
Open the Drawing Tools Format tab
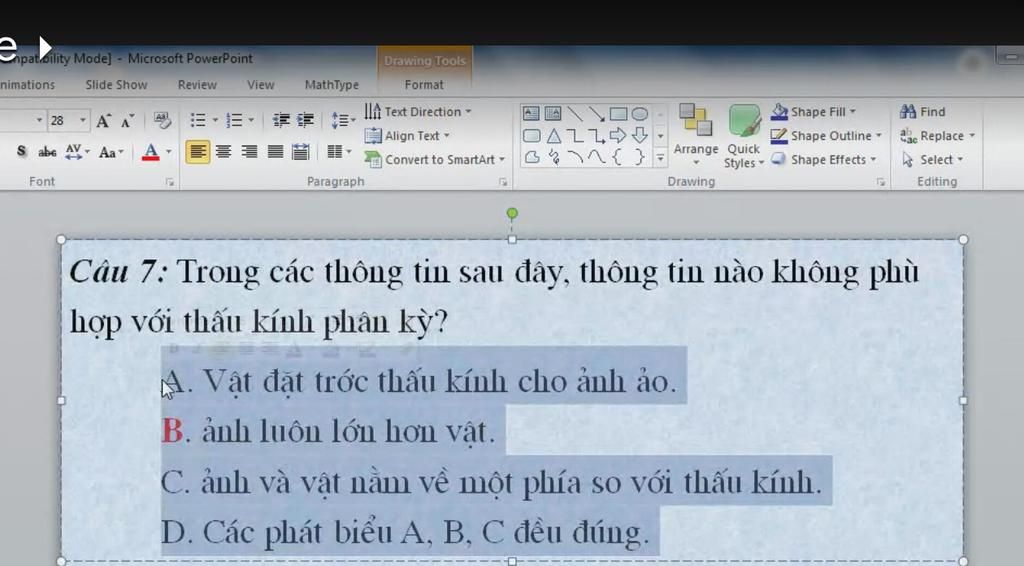coord(424,85)
